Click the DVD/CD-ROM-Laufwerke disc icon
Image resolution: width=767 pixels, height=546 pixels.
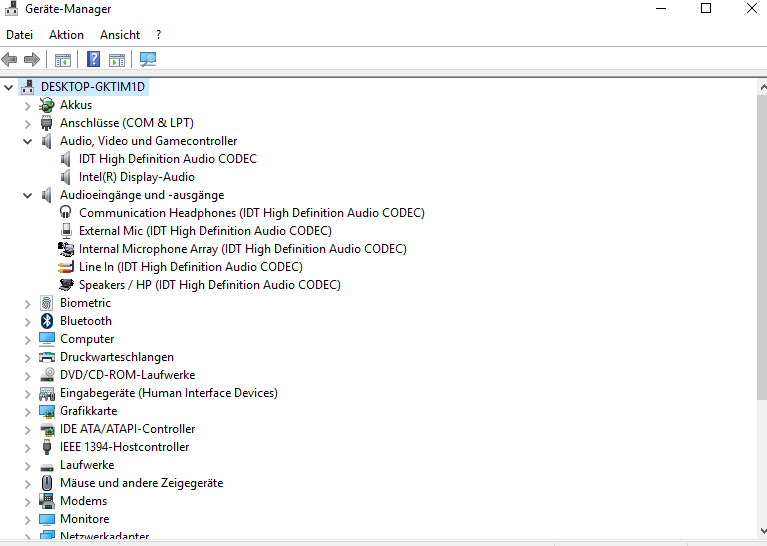(x=47, y=375)
